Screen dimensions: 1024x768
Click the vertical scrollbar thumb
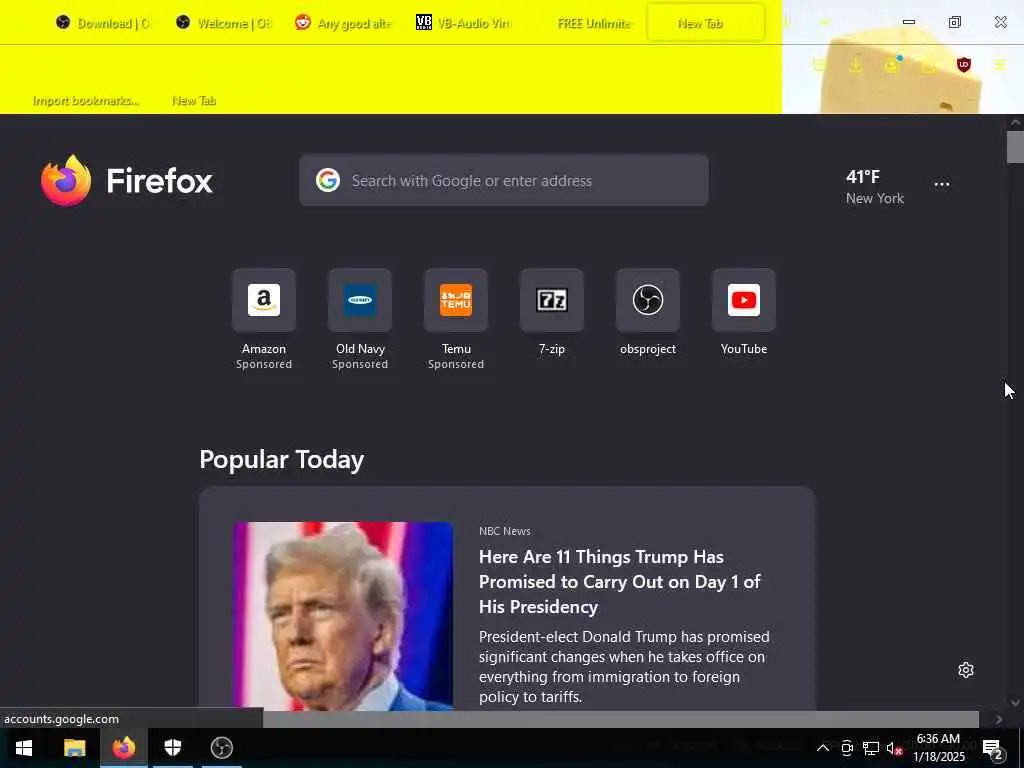[1015, 147]
